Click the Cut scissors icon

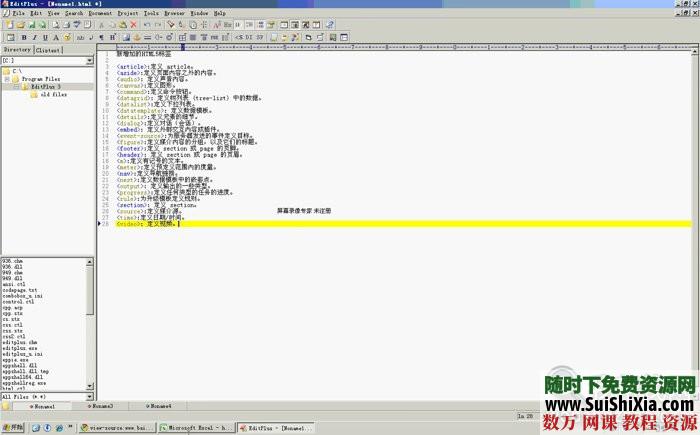tap(101, 25)
